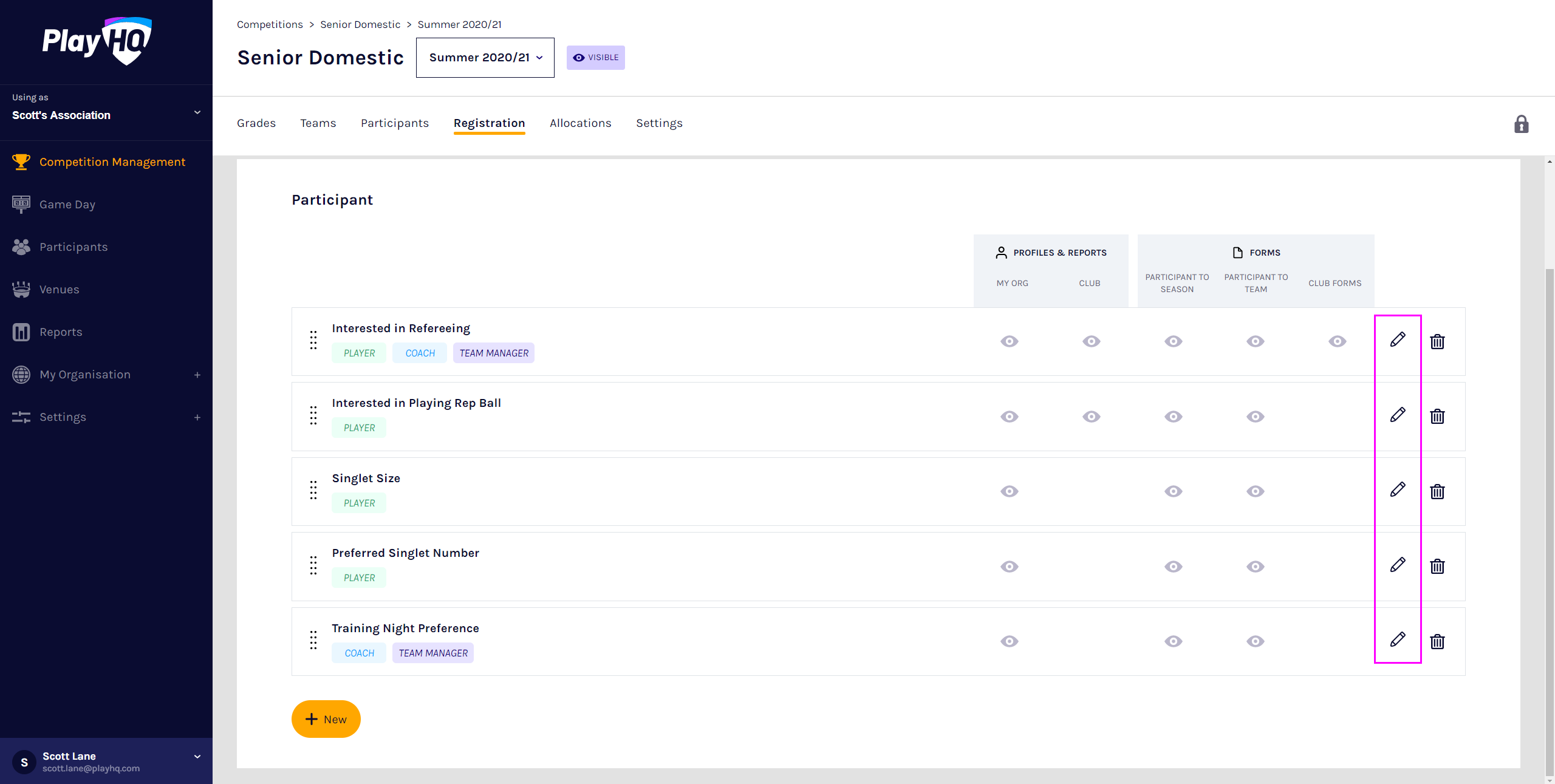Toggle My Org visibility for Training Night Preference
The image size is (1555, 784).
tap(1010, 641)
